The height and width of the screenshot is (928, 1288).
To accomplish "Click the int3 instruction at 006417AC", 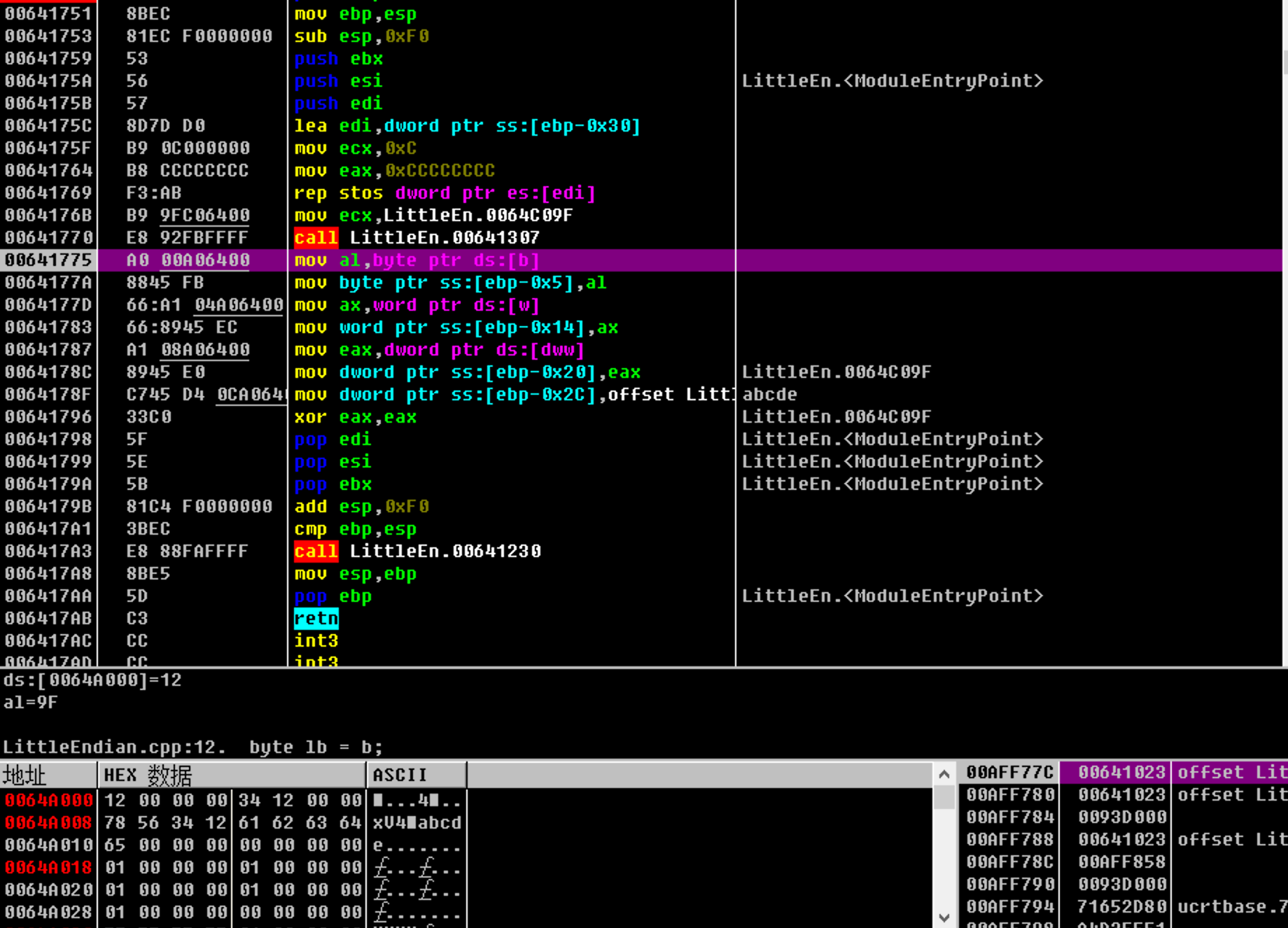I will (x=316, y=641).
